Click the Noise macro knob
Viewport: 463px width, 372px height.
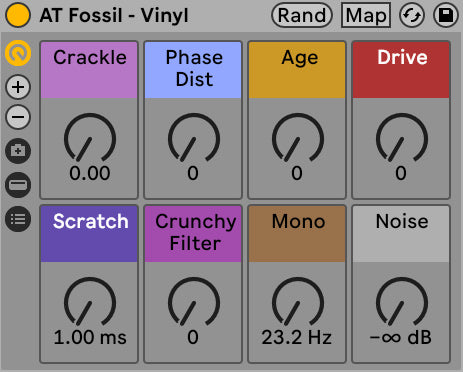(402, 302)
